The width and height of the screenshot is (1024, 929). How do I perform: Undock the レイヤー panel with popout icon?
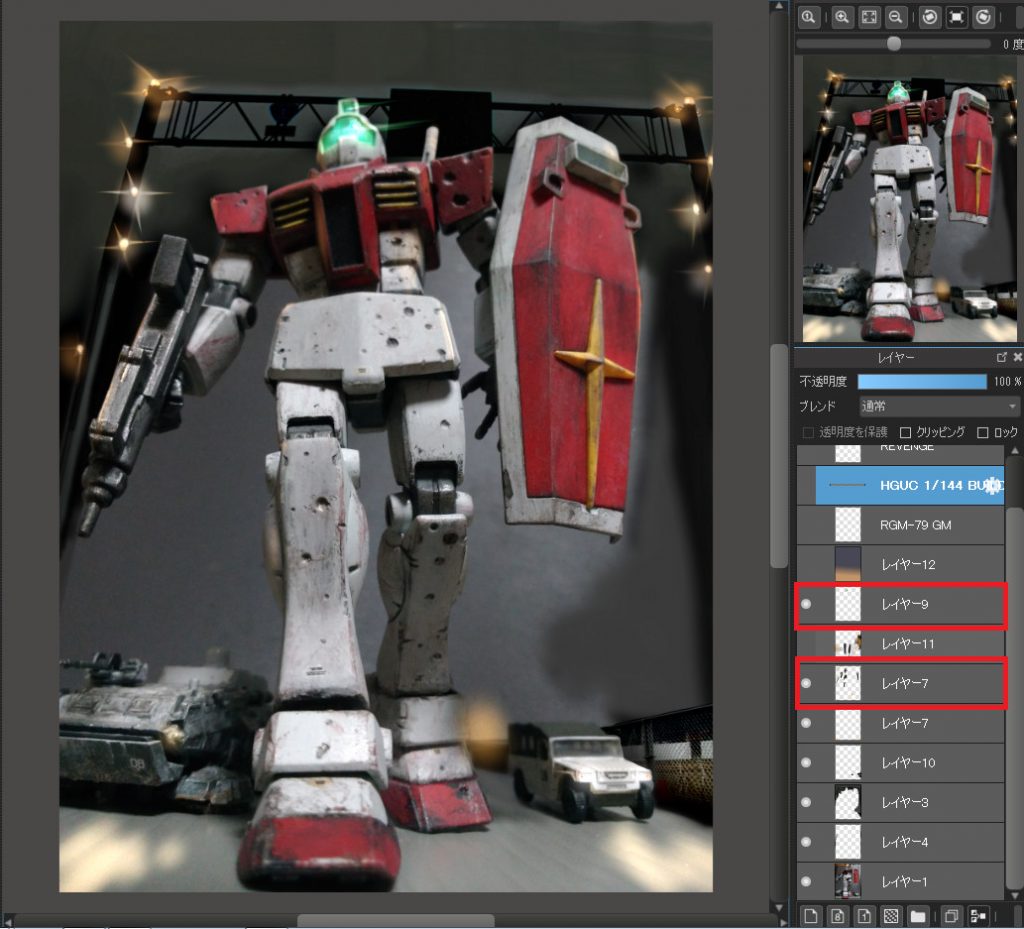click(x=1001, y=357)
